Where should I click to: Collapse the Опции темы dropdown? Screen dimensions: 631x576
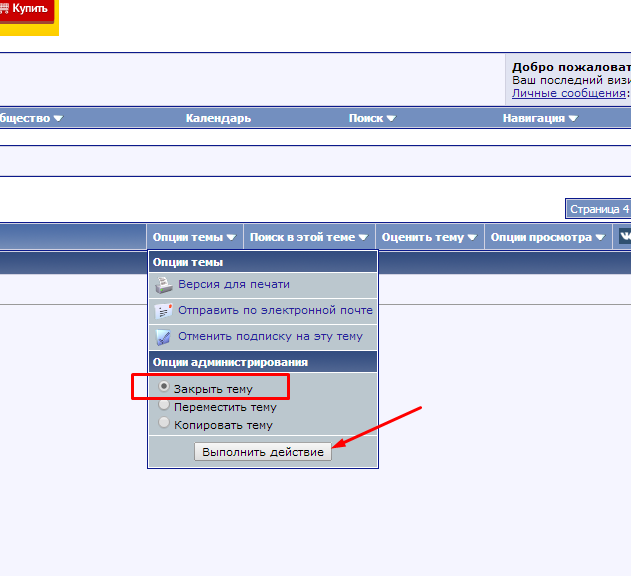tap(194, 237)
